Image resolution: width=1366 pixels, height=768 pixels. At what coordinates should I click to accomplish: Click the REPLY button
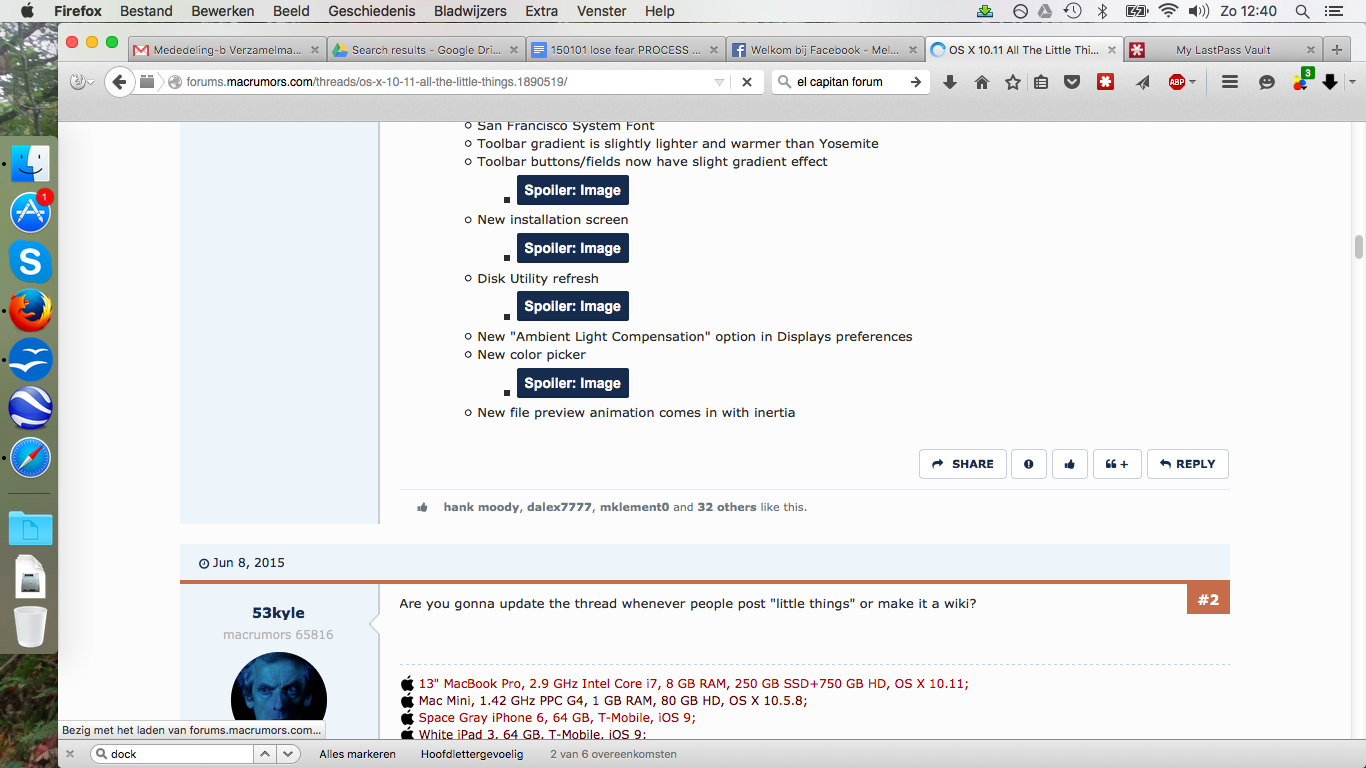coord(1187,464)
